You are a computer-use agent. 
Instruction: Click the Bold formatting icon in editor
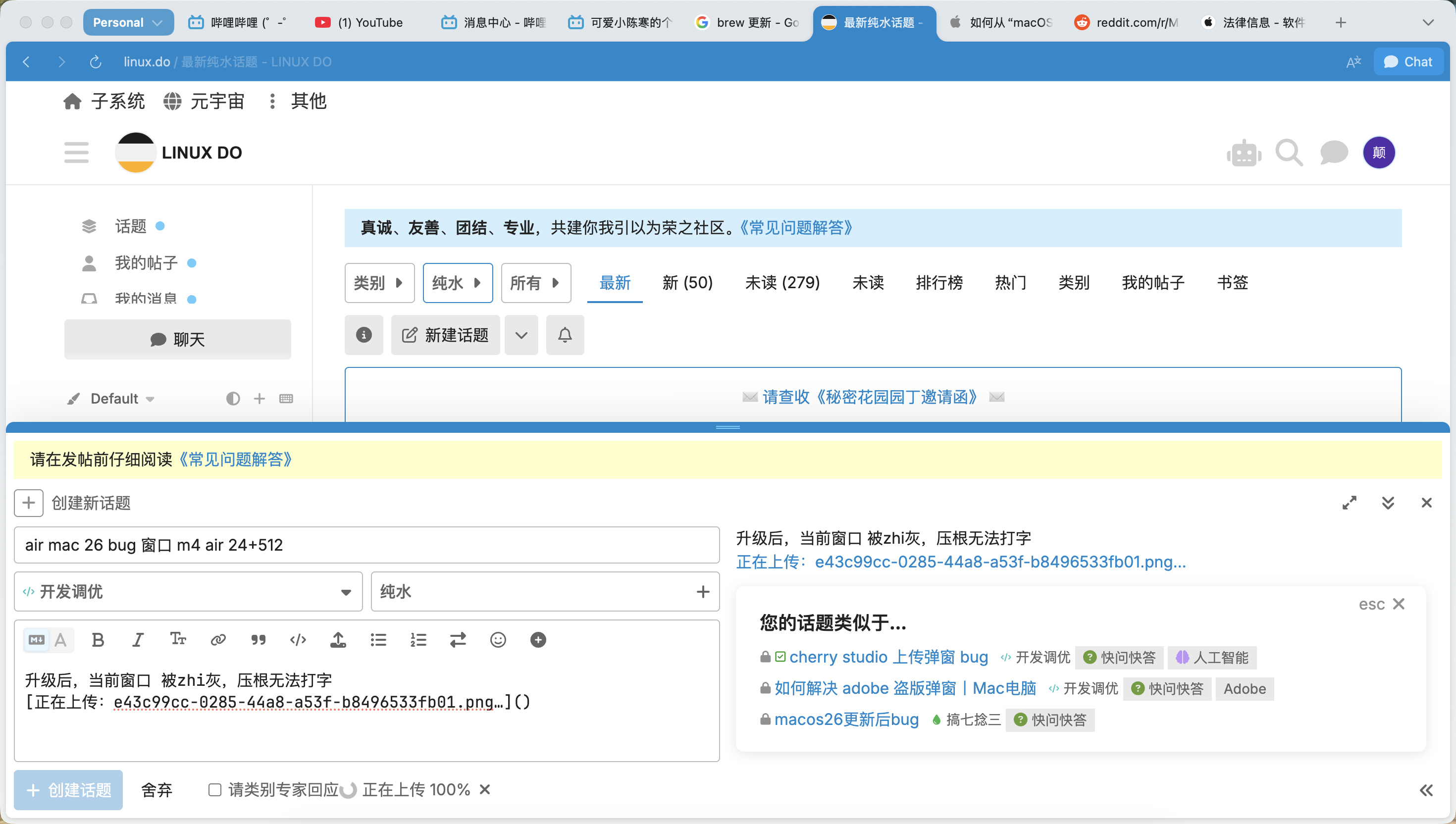click(x=98, y=640)
